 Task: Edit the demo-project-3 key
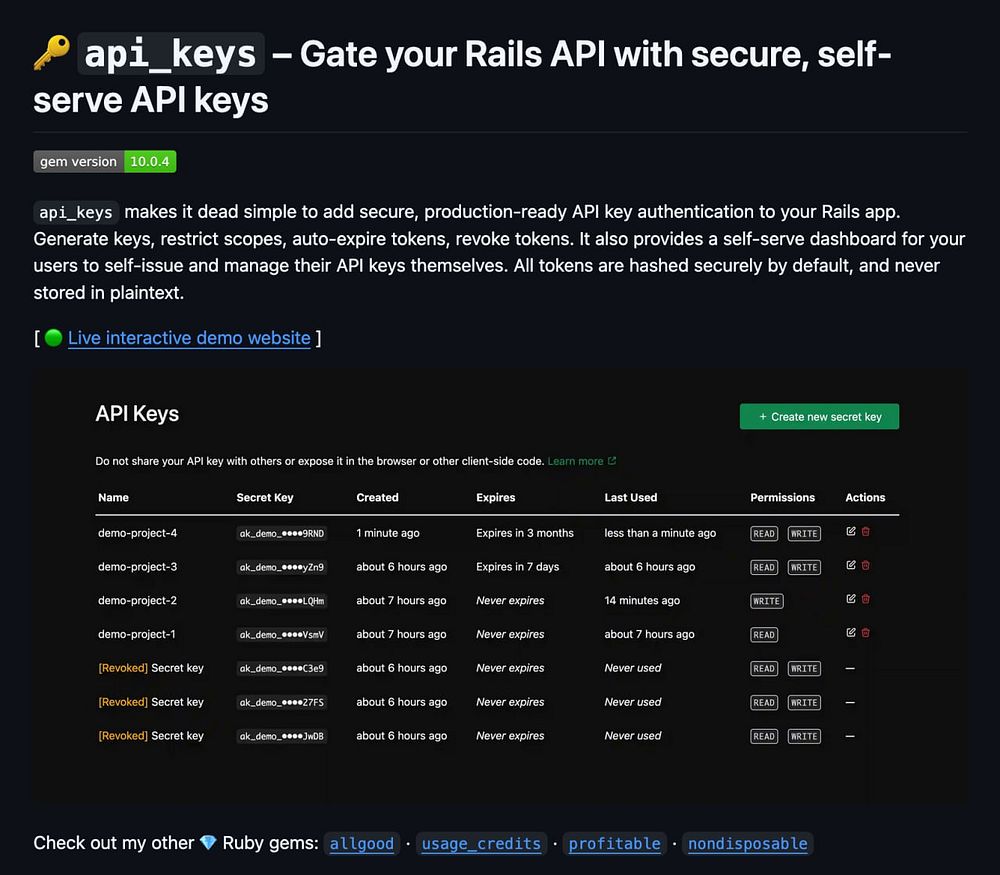(851, 566)
